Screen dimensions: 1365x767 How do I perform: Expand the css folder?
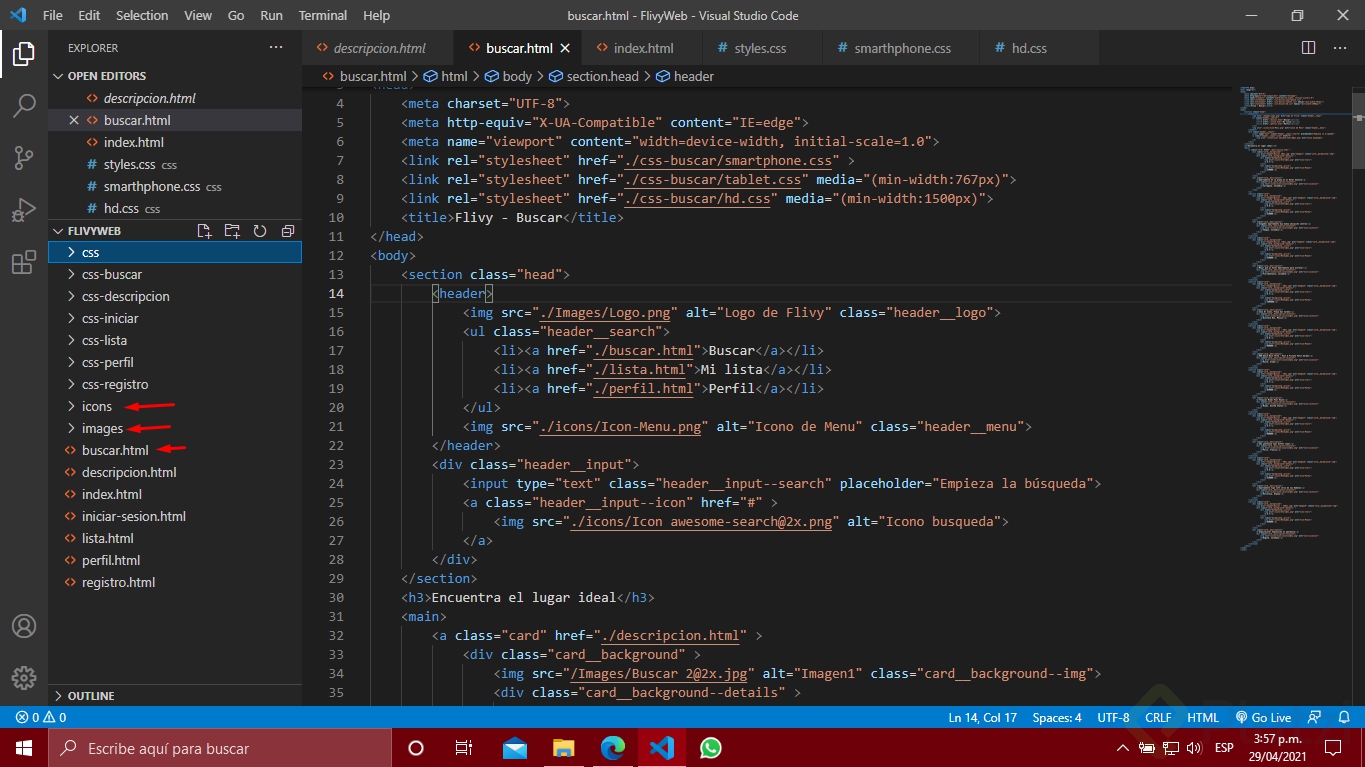[175, 252]
